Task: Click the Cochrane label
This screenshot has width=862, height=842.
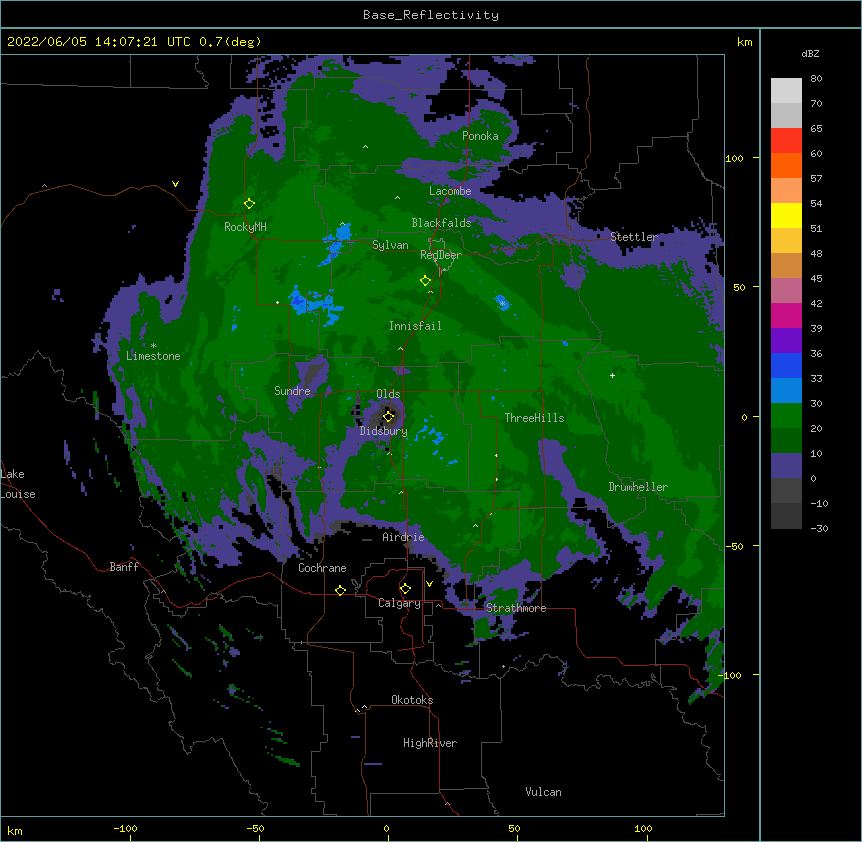Action: pyautogui.click(x=322, y=568)
